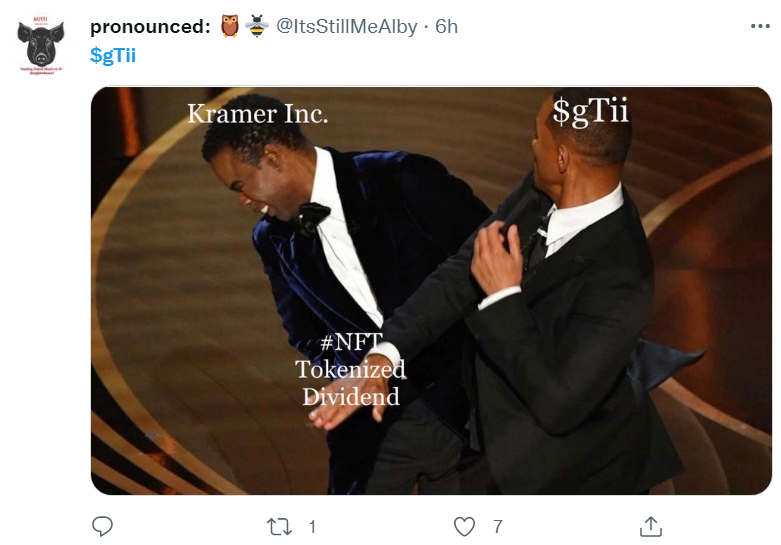Click the black bow tie in photo

coord(312,218)
